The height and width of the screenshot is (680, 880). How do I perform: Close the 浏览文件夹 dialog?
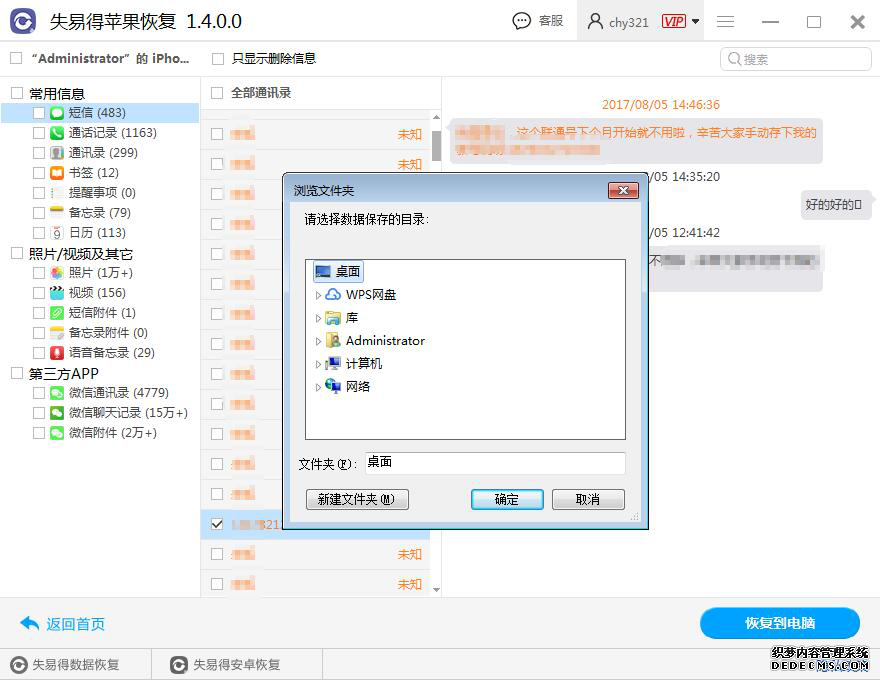coord(623,191)
